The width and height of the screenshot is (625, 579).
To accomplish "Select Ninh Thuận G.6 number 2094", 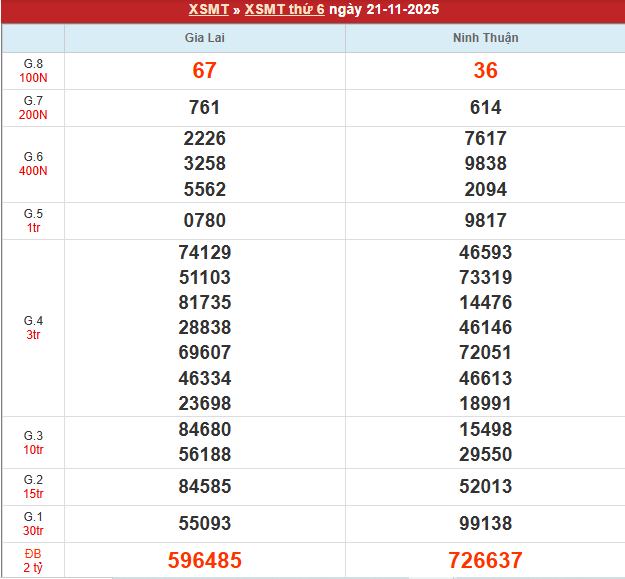I will 485,189.
